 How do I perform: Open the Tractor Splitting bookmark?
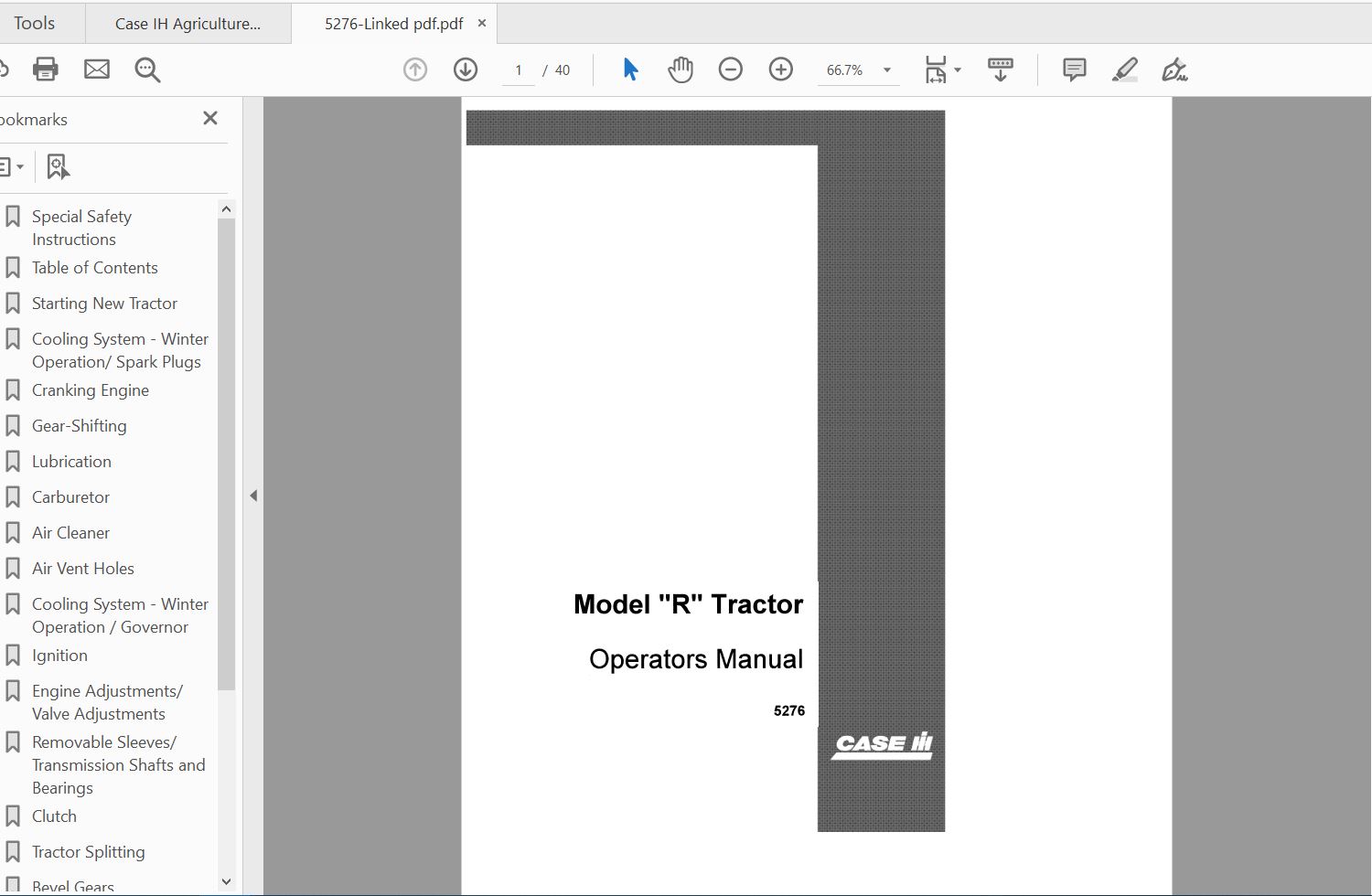88,852
